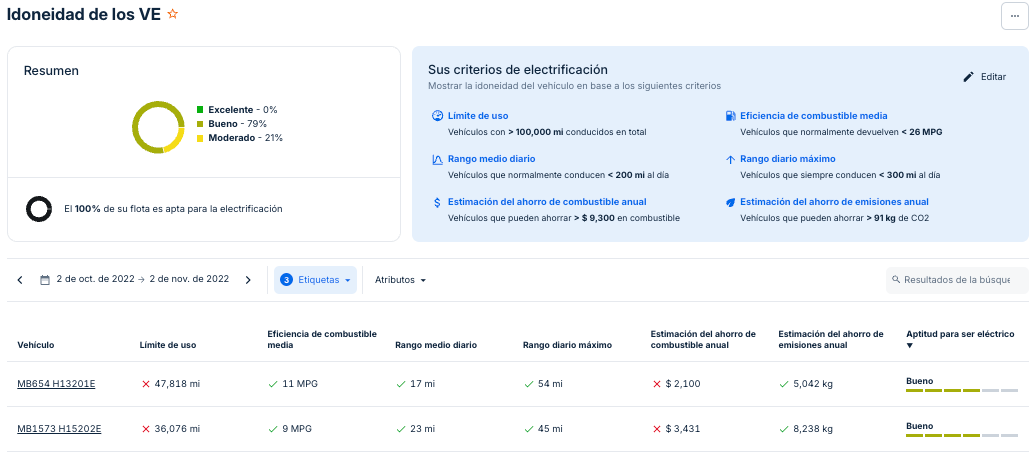Open the three-dot more options menu

click(x=1015, y=16)
